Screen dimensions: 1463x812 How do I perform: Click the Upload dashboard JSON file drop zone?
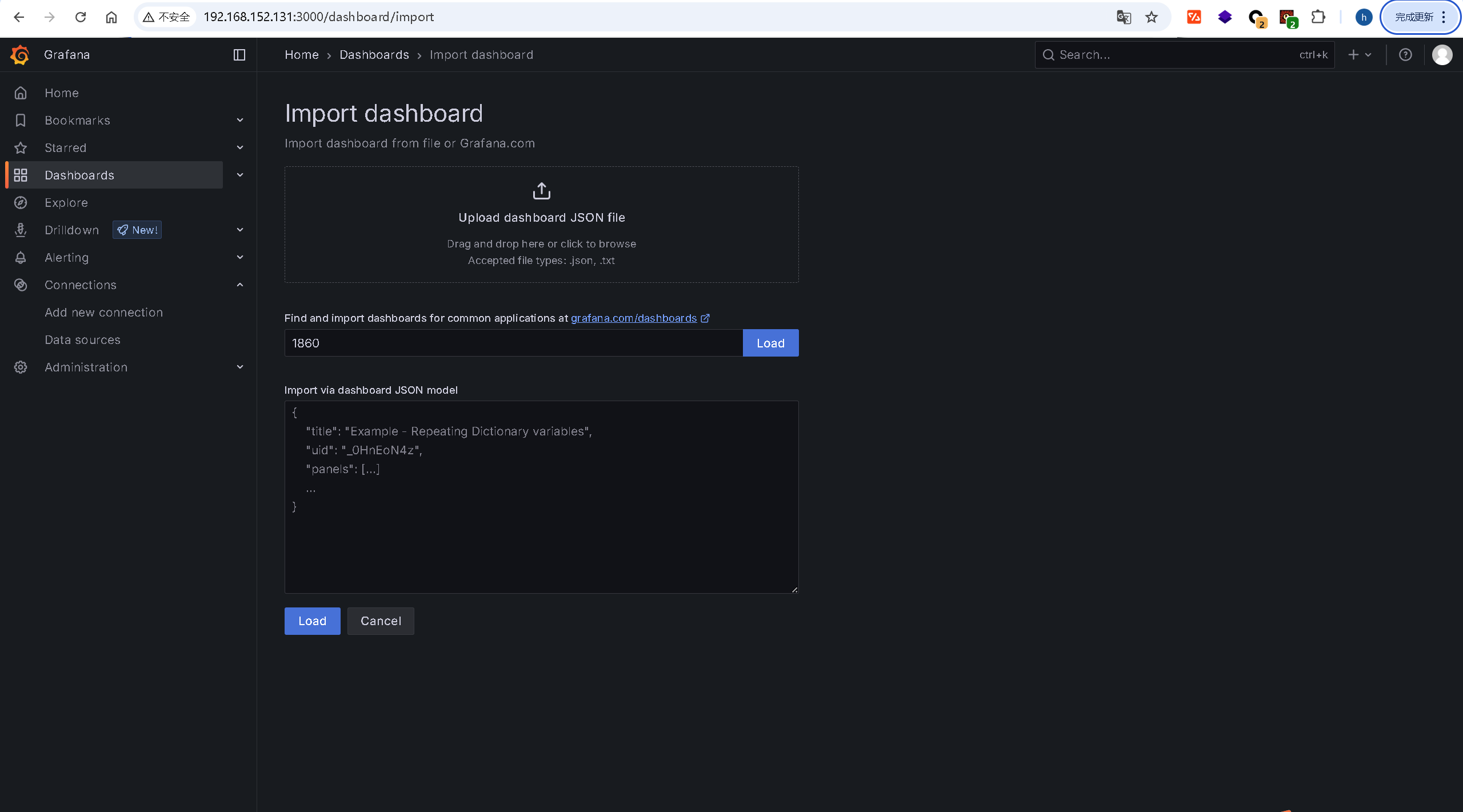click(541, 225)
